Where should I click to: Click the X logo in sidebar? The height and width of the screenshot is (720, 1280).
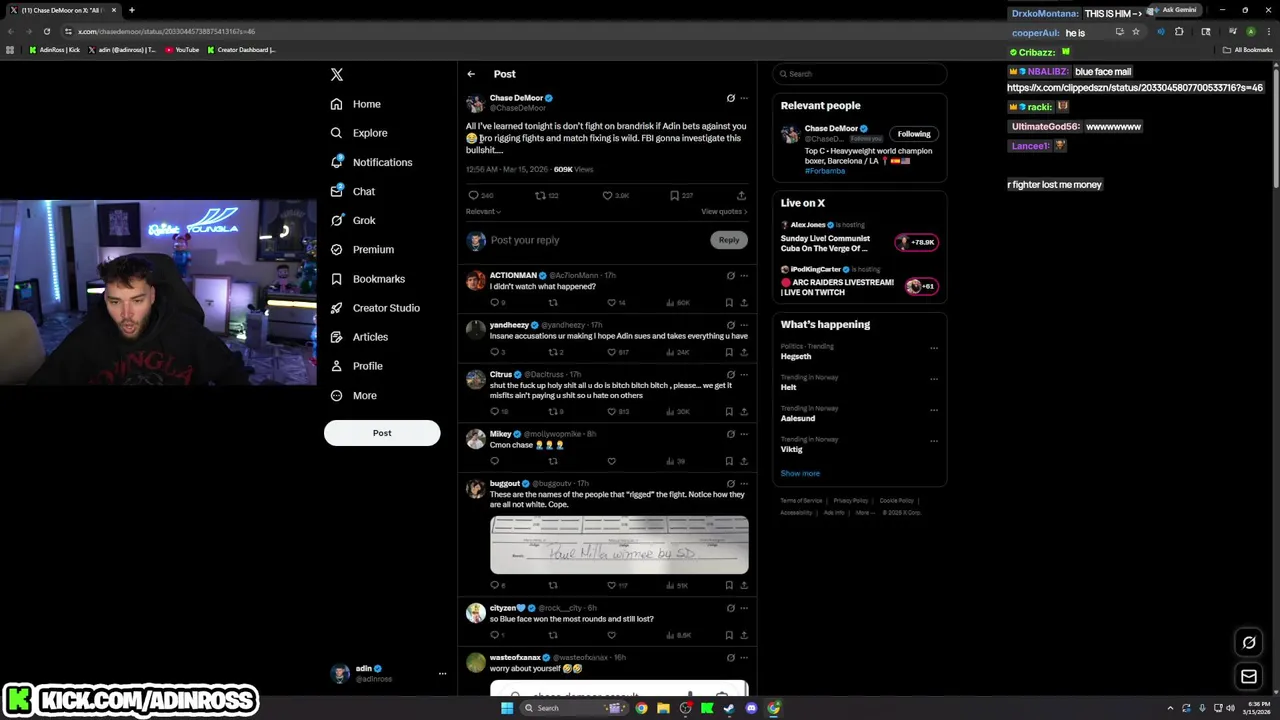(337, 75)
